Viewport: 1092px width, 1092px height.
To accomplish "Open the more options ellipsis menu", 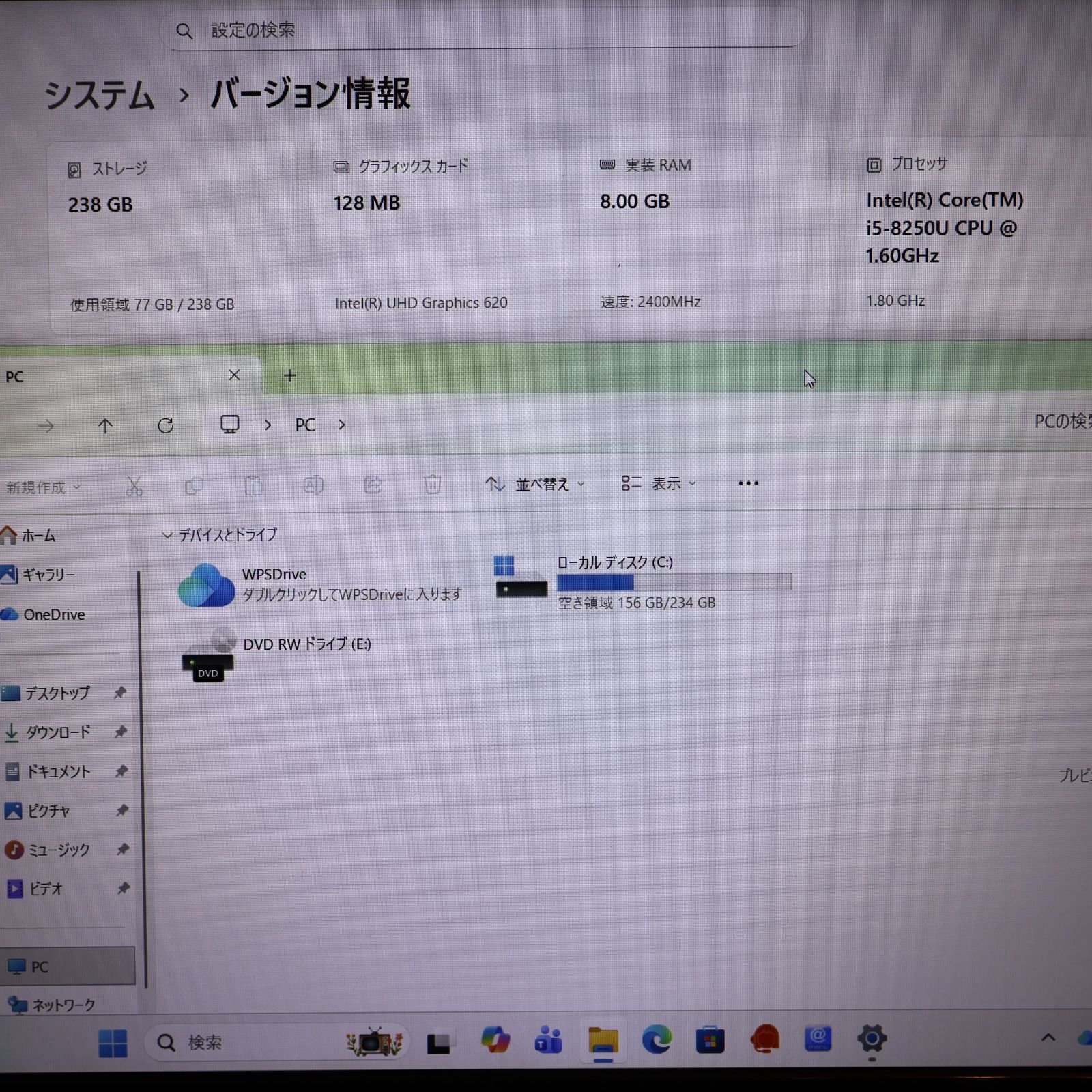I will coord(749,483).
